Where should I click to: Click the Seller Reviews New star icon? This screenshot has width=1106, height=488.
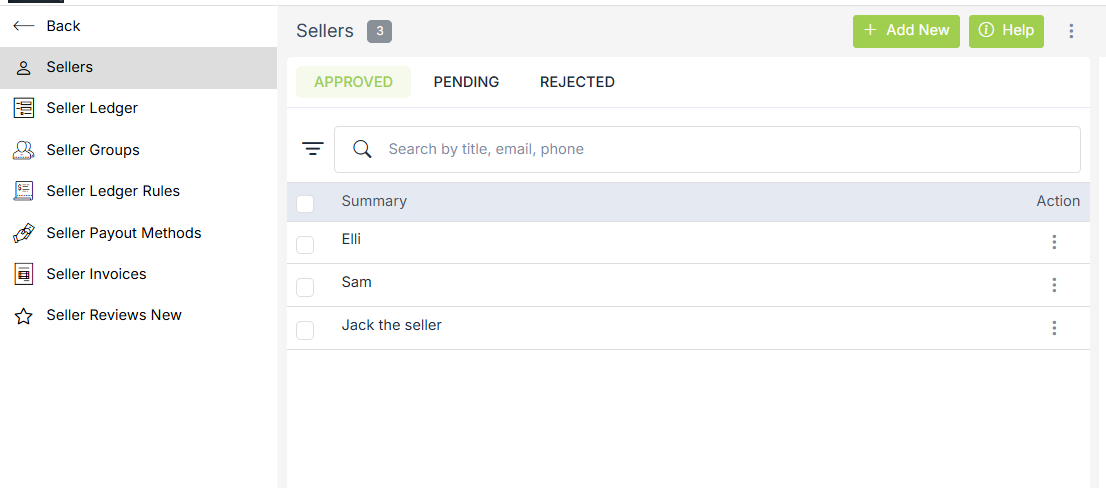24,316
